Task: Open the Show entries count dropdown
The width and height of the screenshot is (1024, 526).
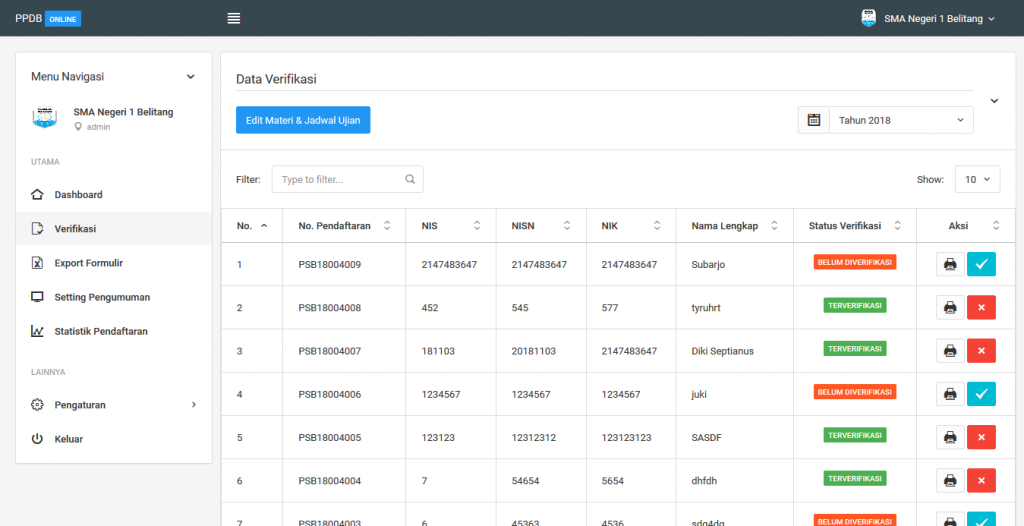Action: [977, 180]
